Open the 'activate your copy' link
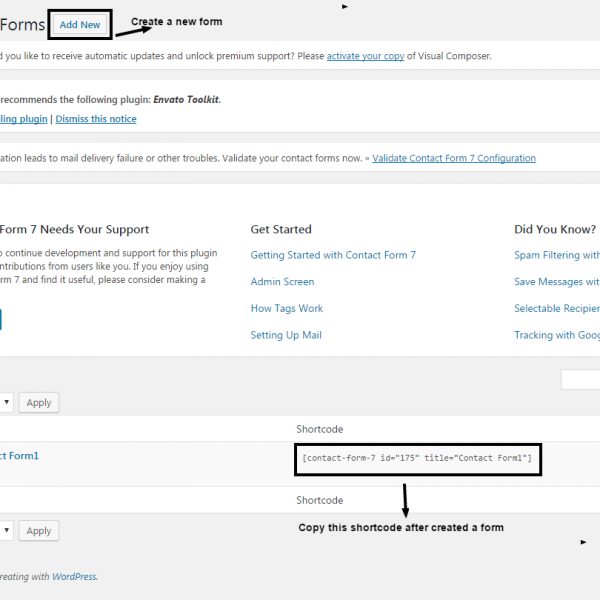This screenshot has height=600, width=600. click(365, 56)
